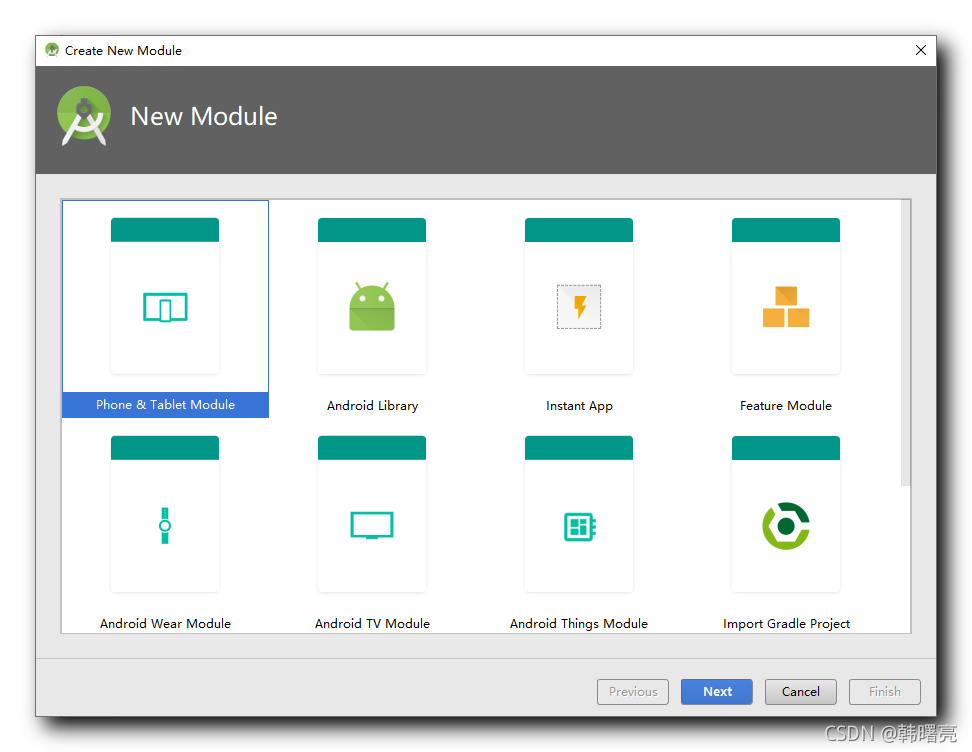Choose the Android TV Module card

pyautogui.click(x=372, y=513)
